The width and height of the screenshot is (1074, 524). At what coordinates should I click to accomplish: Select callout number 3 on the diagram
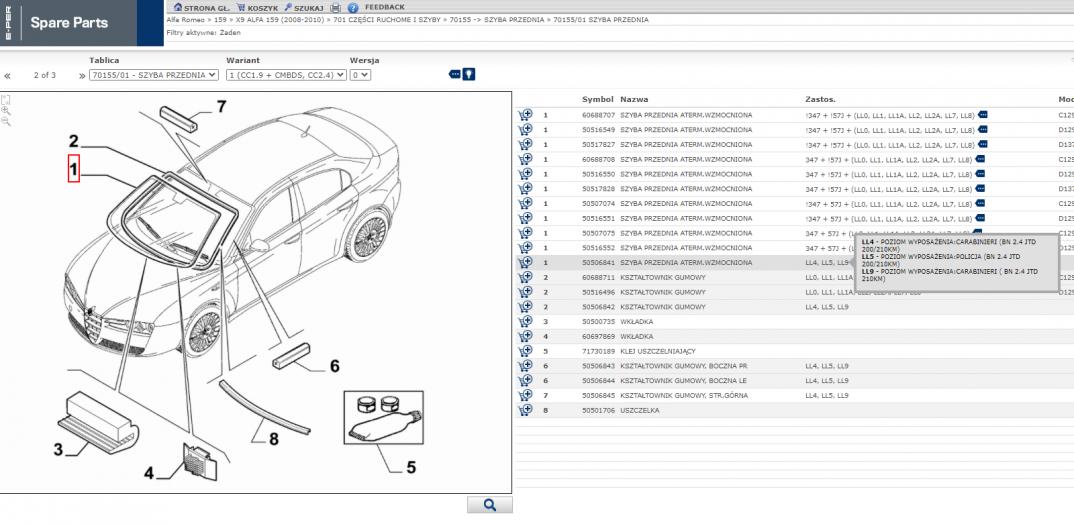coord(59,450)
